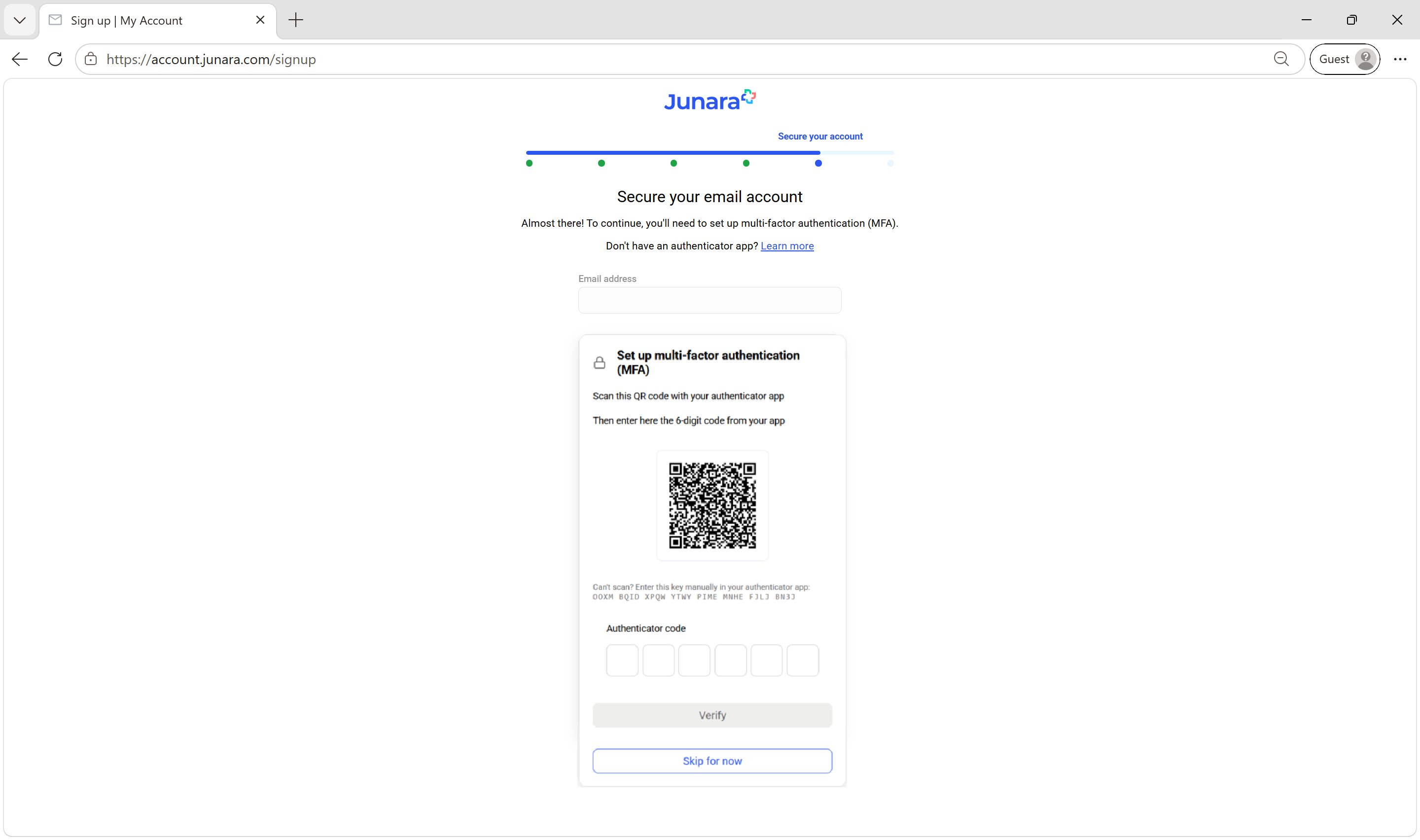Open a new browser tab

tap(295, 20)
